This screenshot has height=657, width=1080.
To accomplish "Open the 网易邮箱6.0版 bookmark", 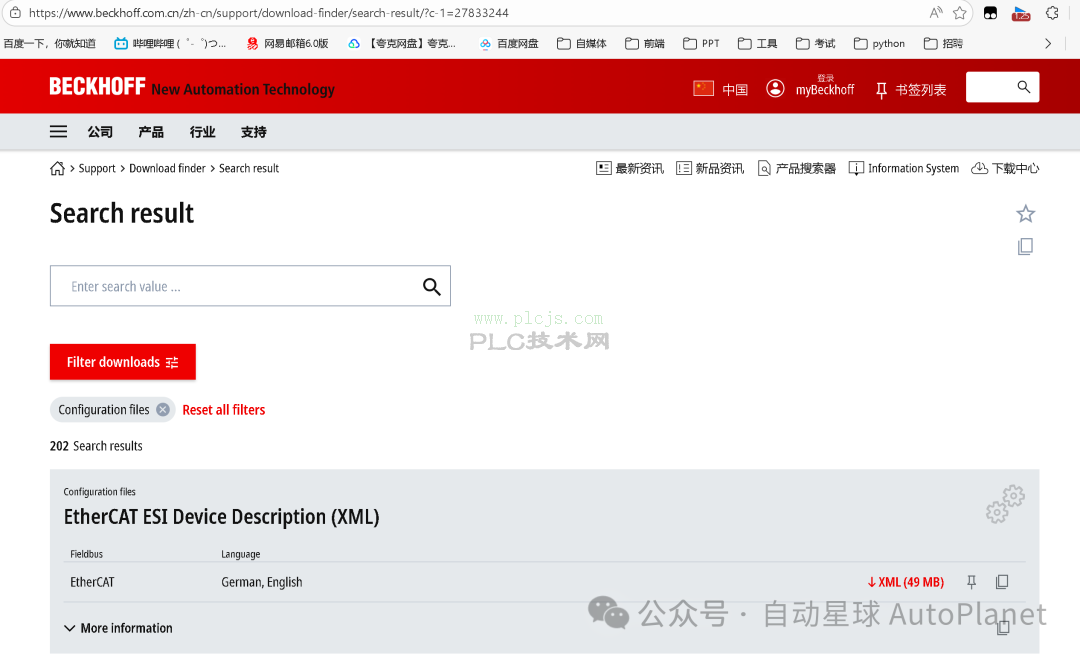I will pos(287,43).
